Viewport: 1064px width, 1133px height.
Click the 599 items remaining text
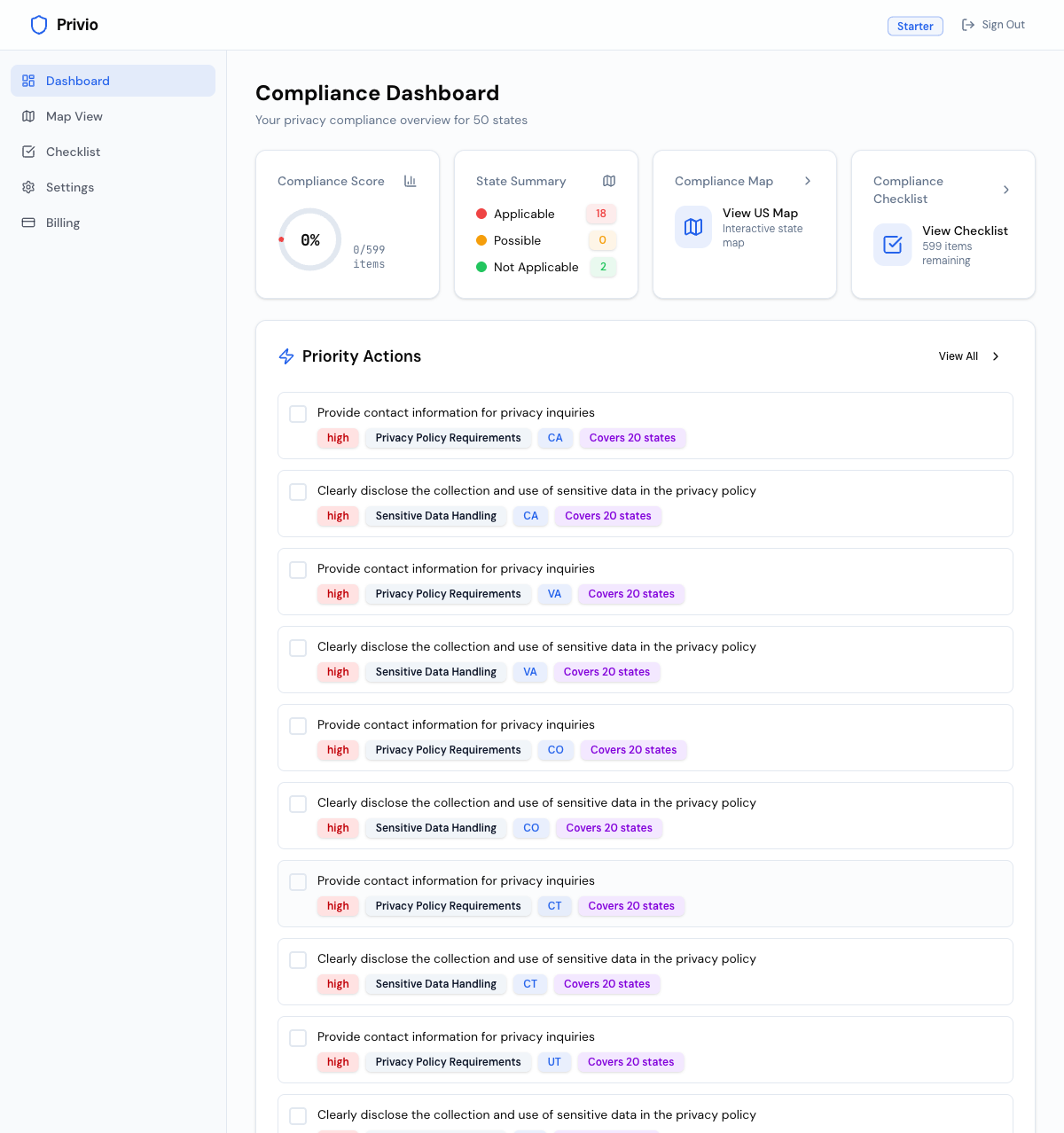947,254
